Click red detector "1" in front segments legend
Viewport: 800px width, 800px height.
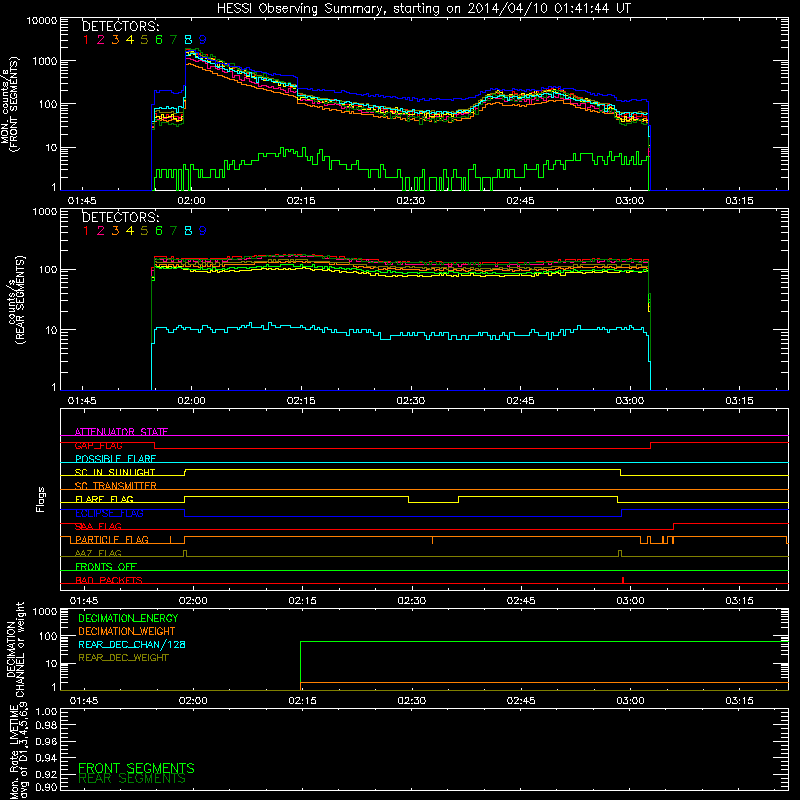[x=86, y=40]
